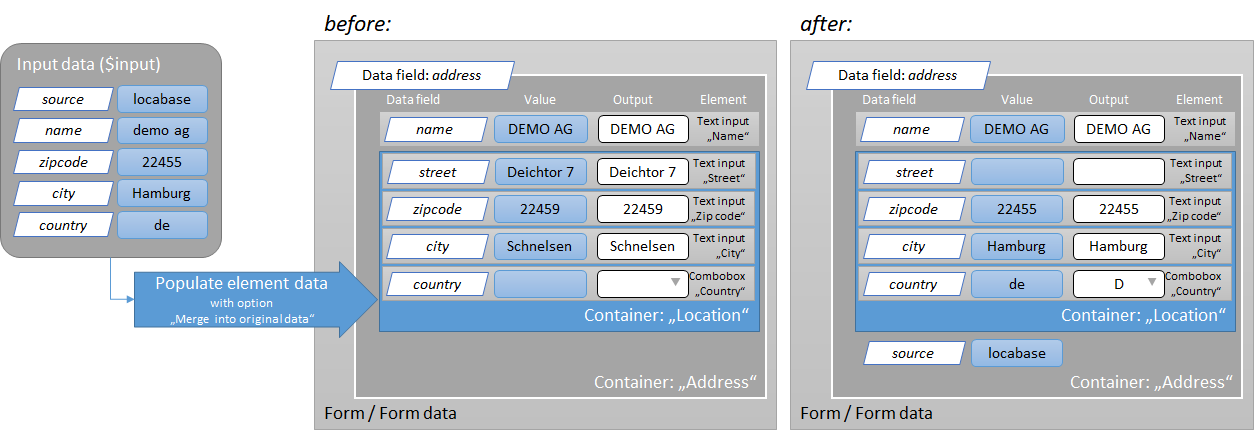
Task: Select empty street value cell in after panel
Action: click(1017, 172)
